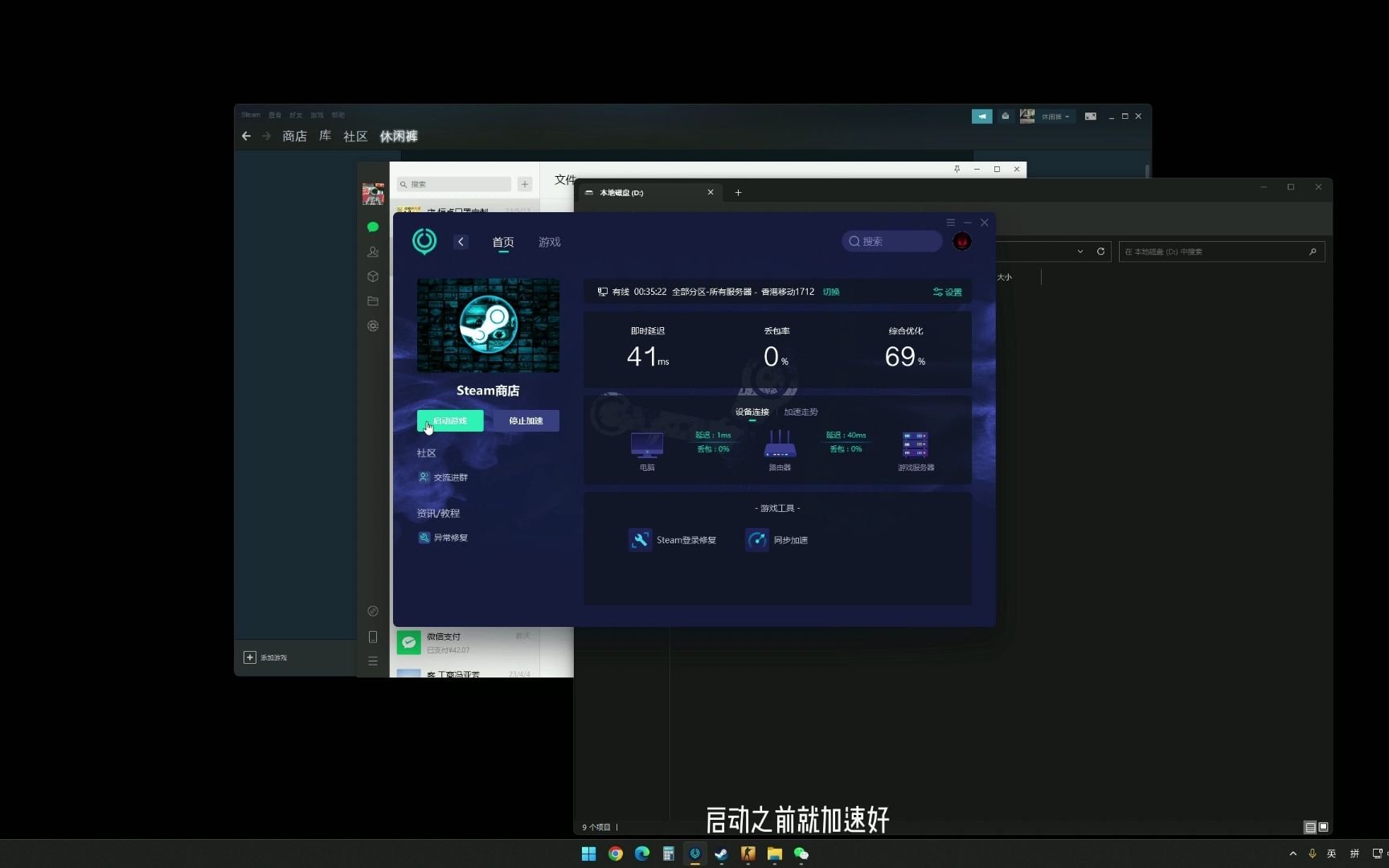Click the Steam商店 game cover thumbnail
This screenshot has width=1389, height=868.
pos(488,325)
